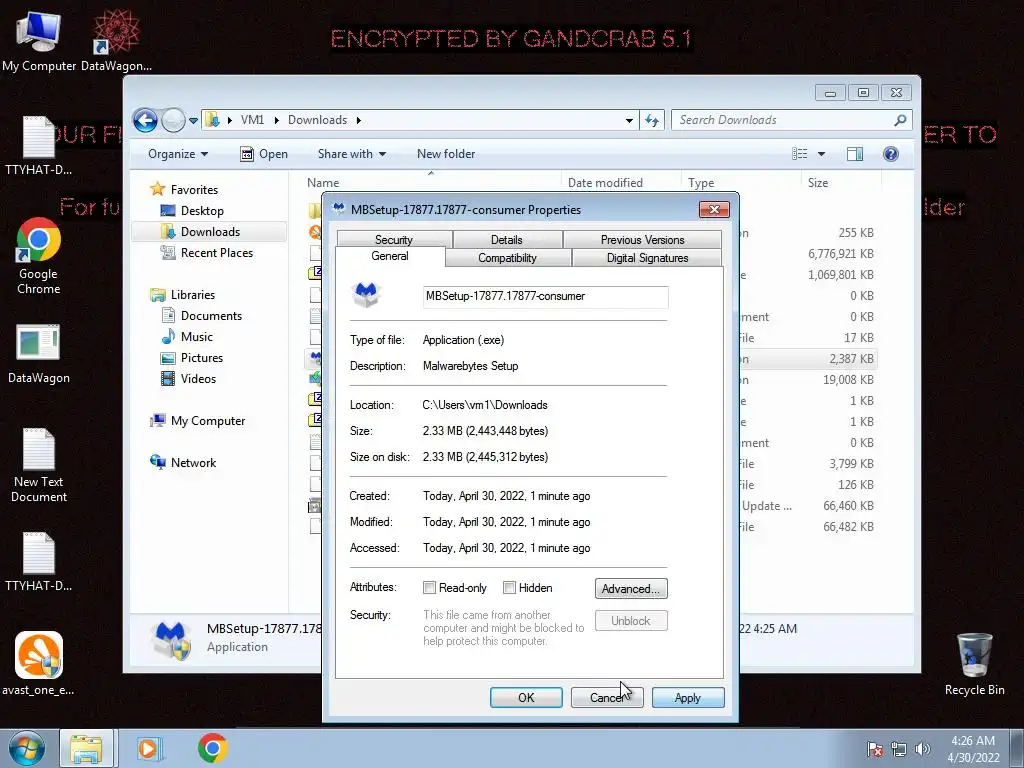Click Open in Explorer toolbar
This screenshot has height=768, width=1024.
click(x=264, y=154)
